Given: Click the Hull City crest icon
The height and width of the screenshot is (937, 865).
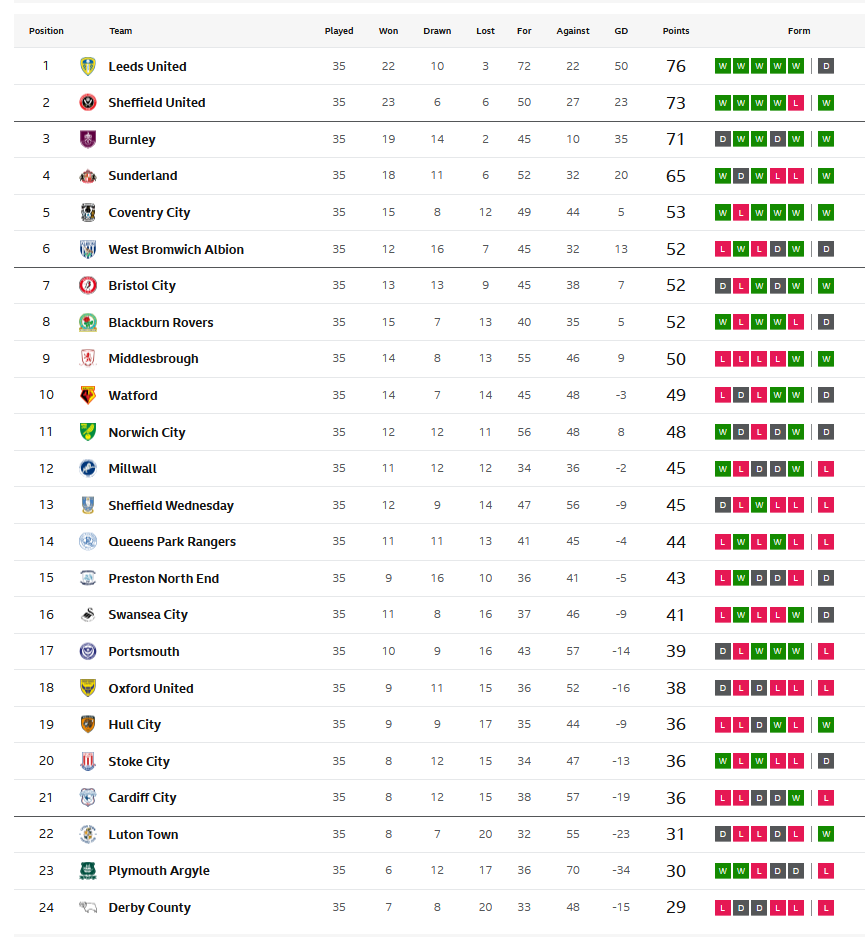Looking at the screenshot, I should coord(87,724).
